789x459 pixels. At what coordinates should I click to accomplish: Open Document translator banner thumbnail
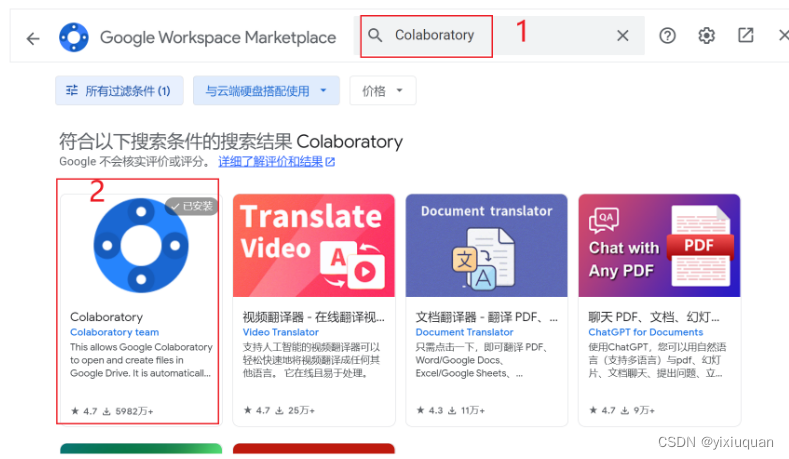(487, 246)
